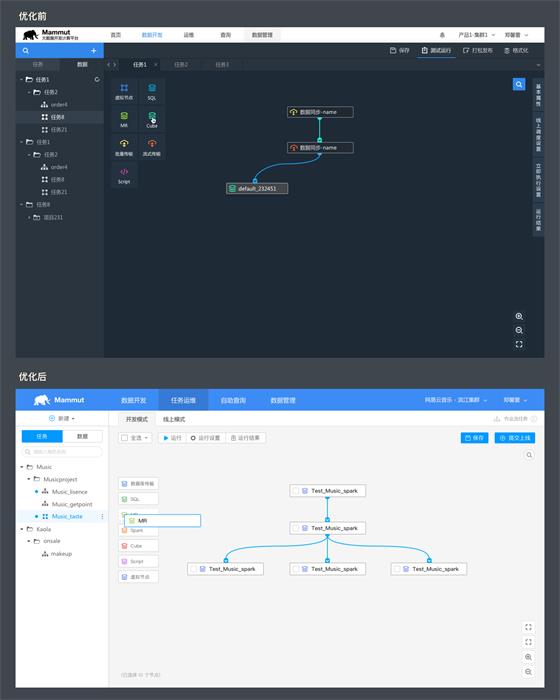Click the blue 保存 button
560x700 pixels.
(474, 438)
